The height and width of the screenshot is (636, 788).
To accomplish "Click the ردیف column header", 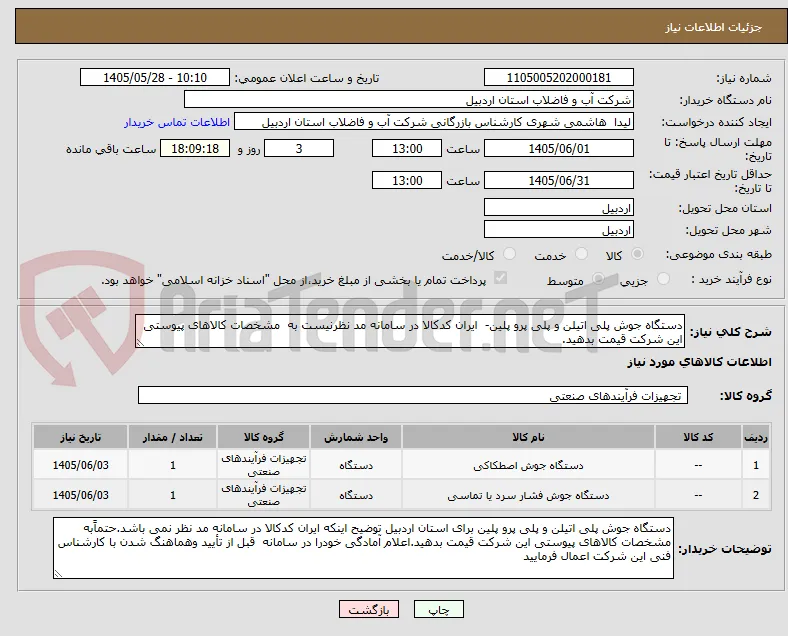I will [756, 437].
